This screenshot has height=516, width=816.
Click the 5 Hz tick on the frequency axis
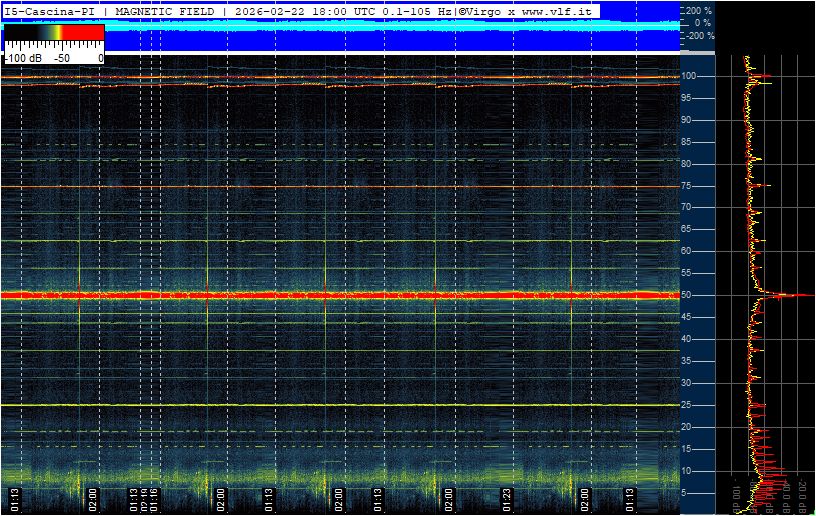pyautogui.click(x=686, y=493)
